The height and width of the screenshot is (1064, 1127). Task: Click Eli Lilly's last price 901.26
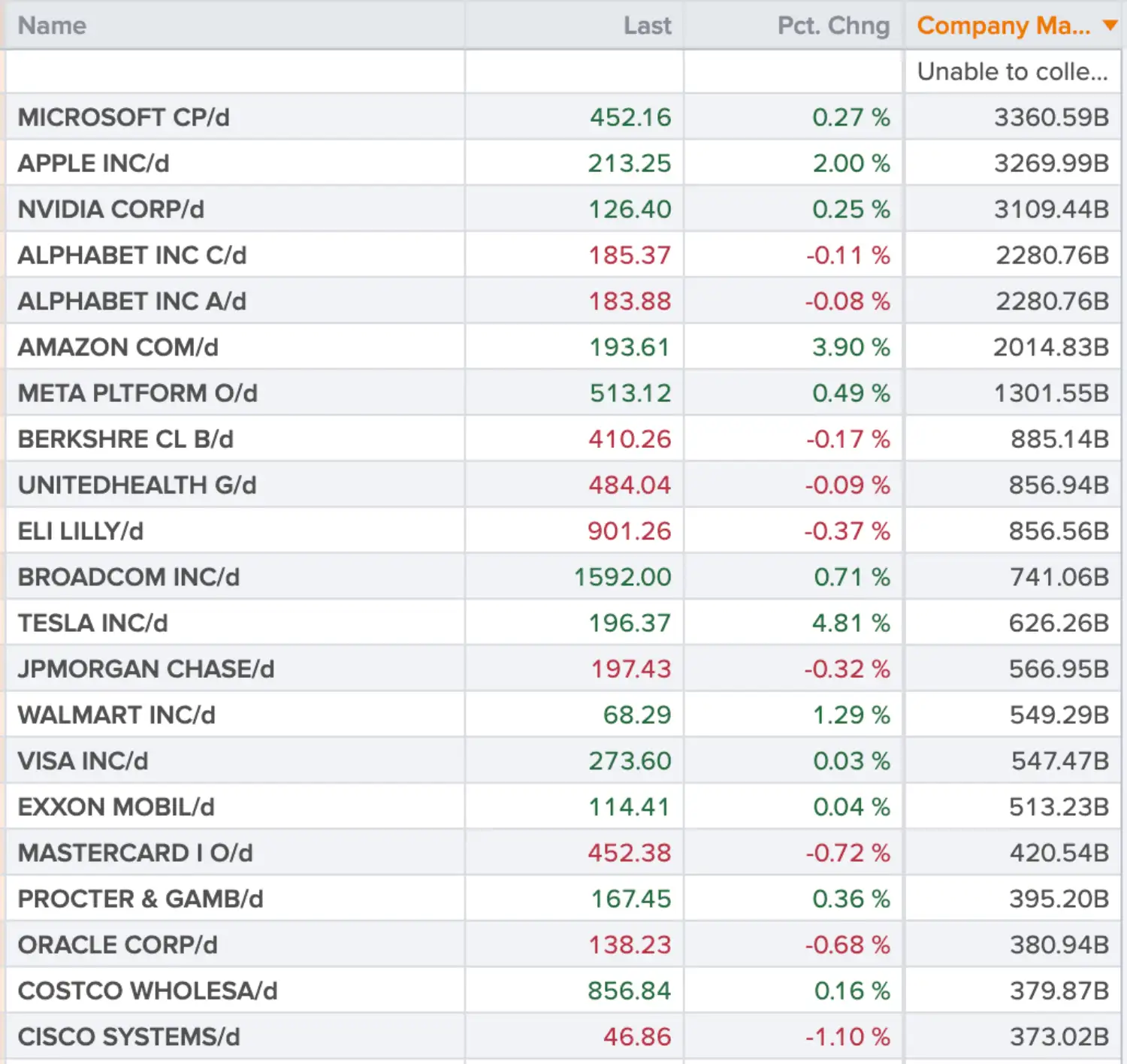[630, 531]
